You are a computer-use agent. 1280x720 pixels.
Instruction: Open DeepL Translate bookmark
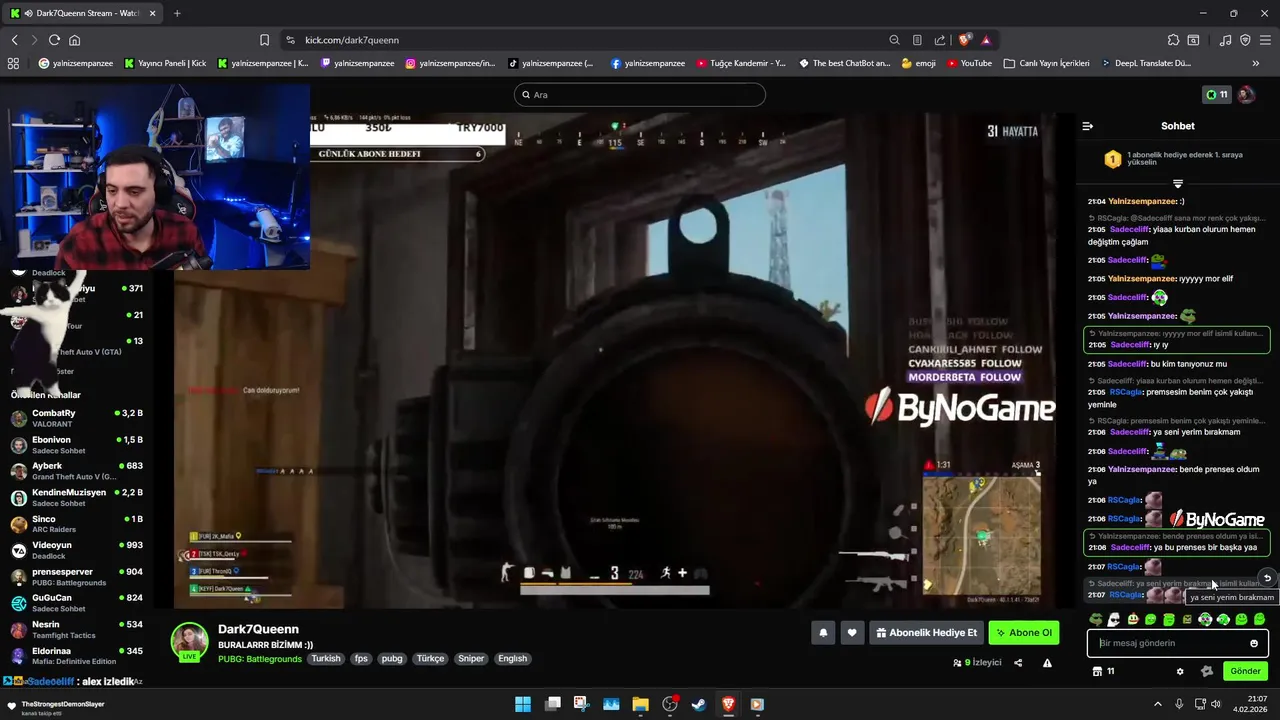coord(1146,63)
